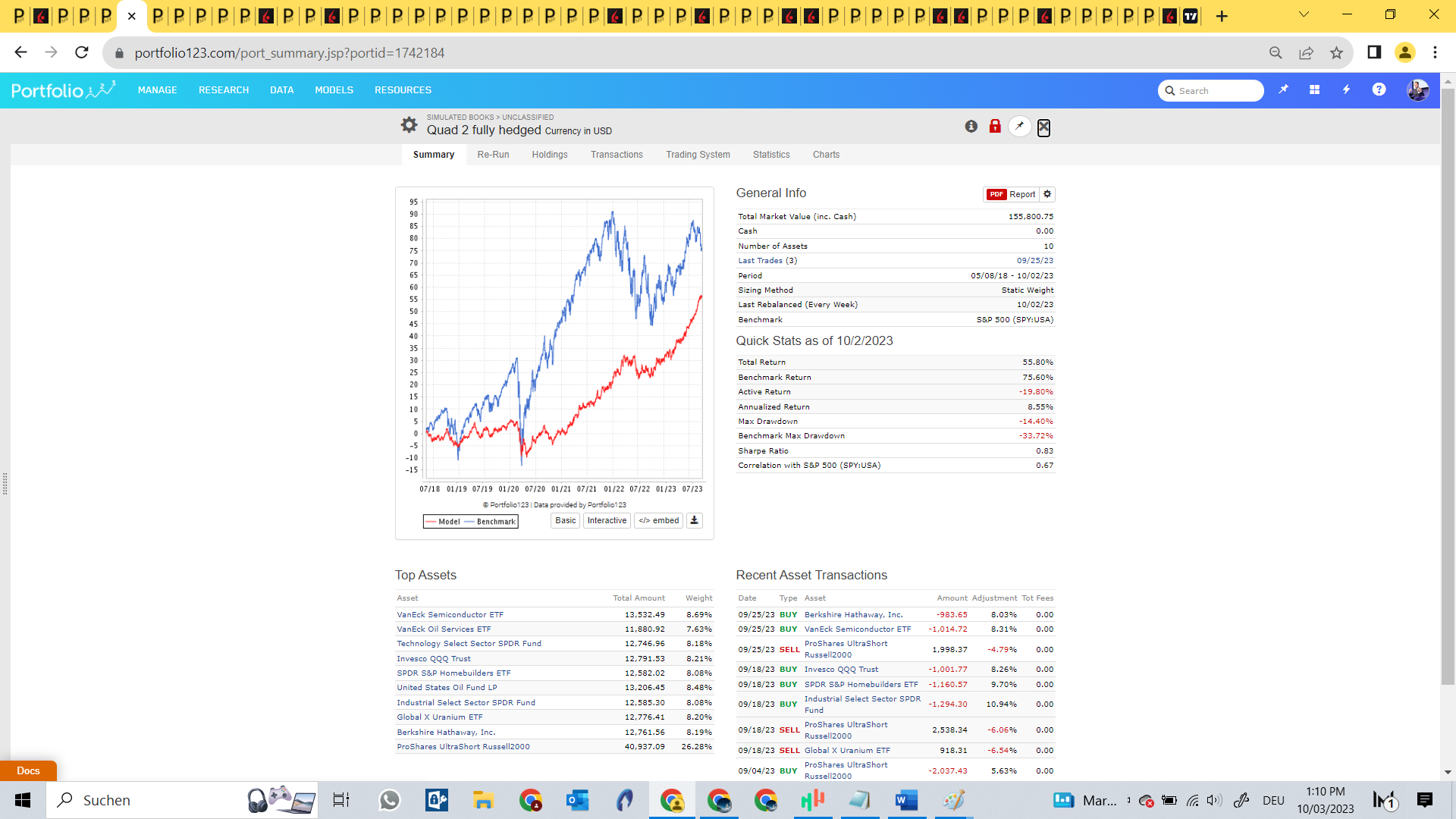Toggle the Model/Benchmark chart legend
Screen dimensions: 1456x819
click(470, 522)
